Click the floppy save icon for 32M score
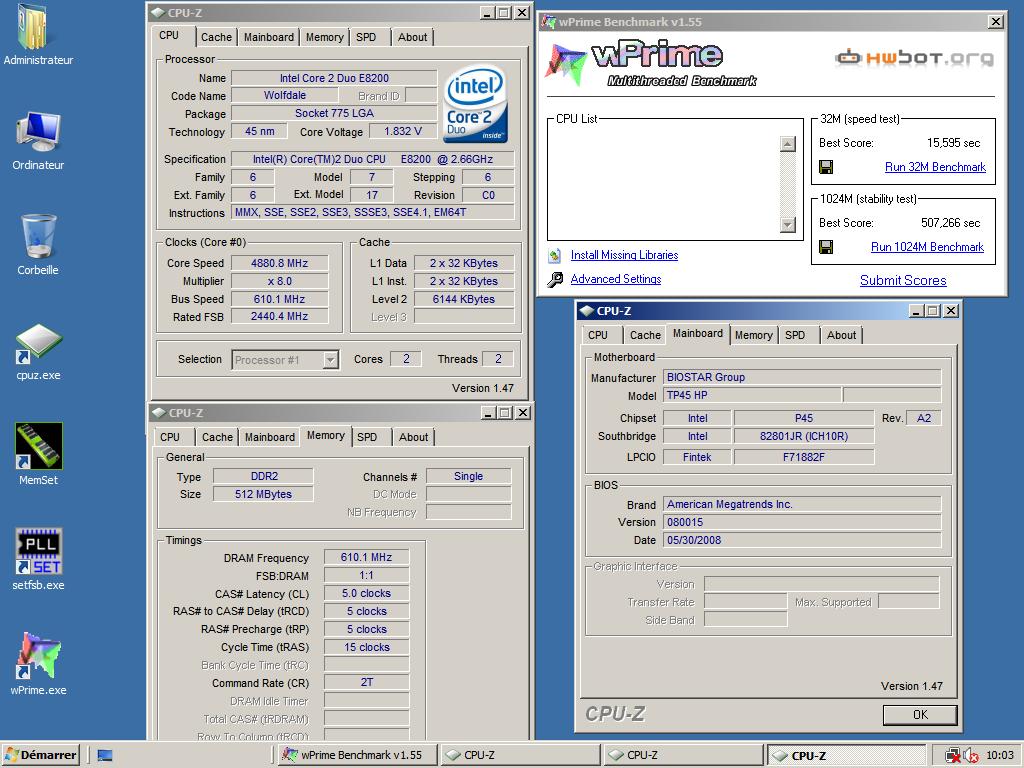The image size is (1024, 768). [x=825, y=167]
